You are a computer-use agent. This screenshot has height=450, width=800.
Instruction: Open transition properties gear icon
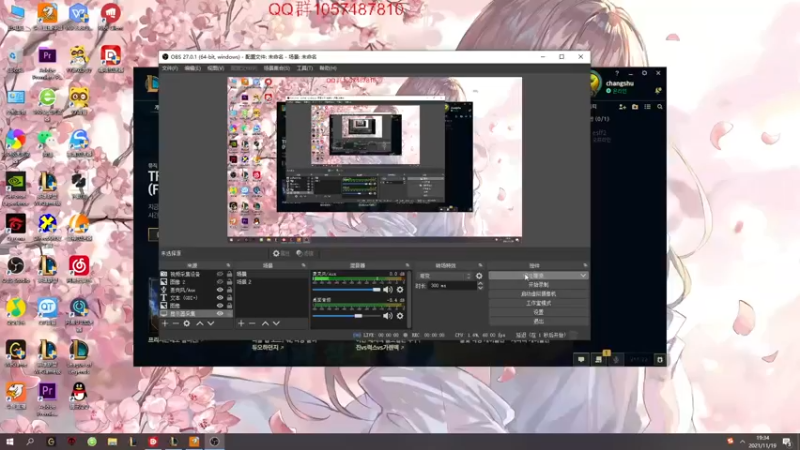tap(479, 276)
